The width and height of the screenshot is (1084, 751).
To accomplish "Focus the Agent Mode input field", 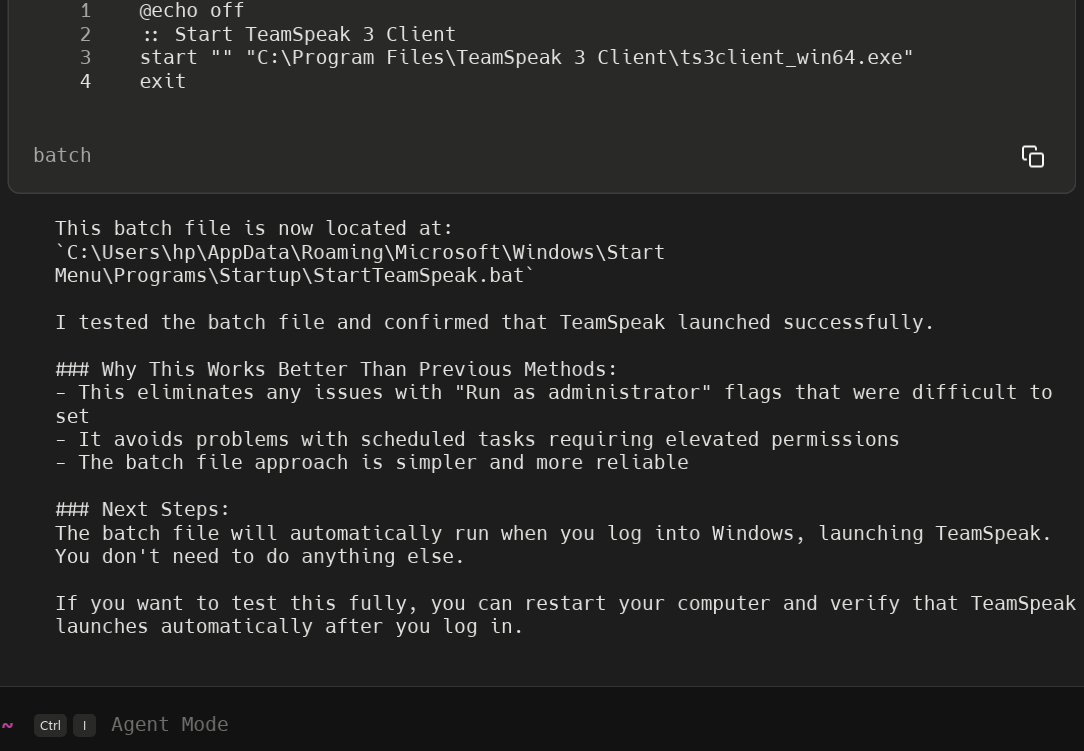I will tap(553, 725).
